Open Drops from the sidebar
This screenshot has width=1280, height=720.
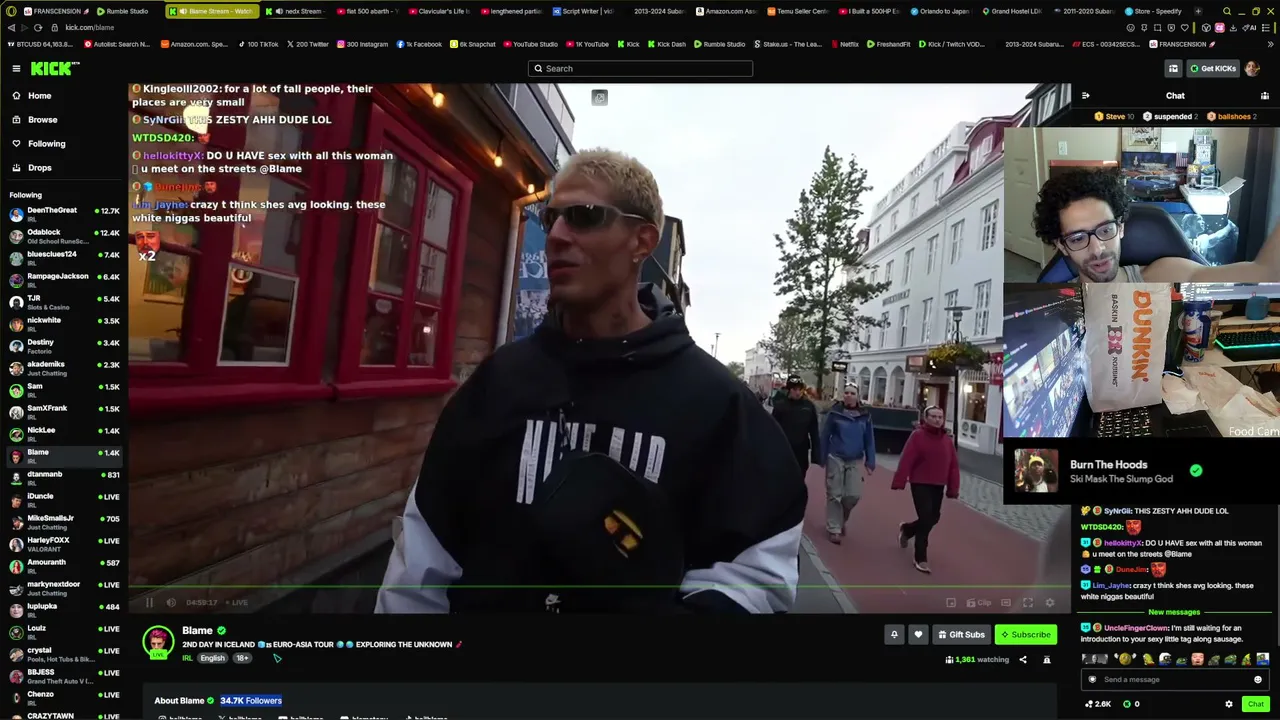pos(40,168)
